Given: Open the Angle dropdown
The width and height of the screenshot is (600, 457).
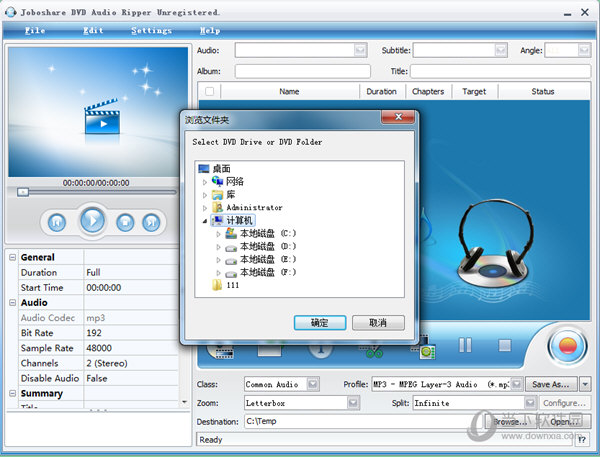Looking at the screenshot, I should point(584,50).
